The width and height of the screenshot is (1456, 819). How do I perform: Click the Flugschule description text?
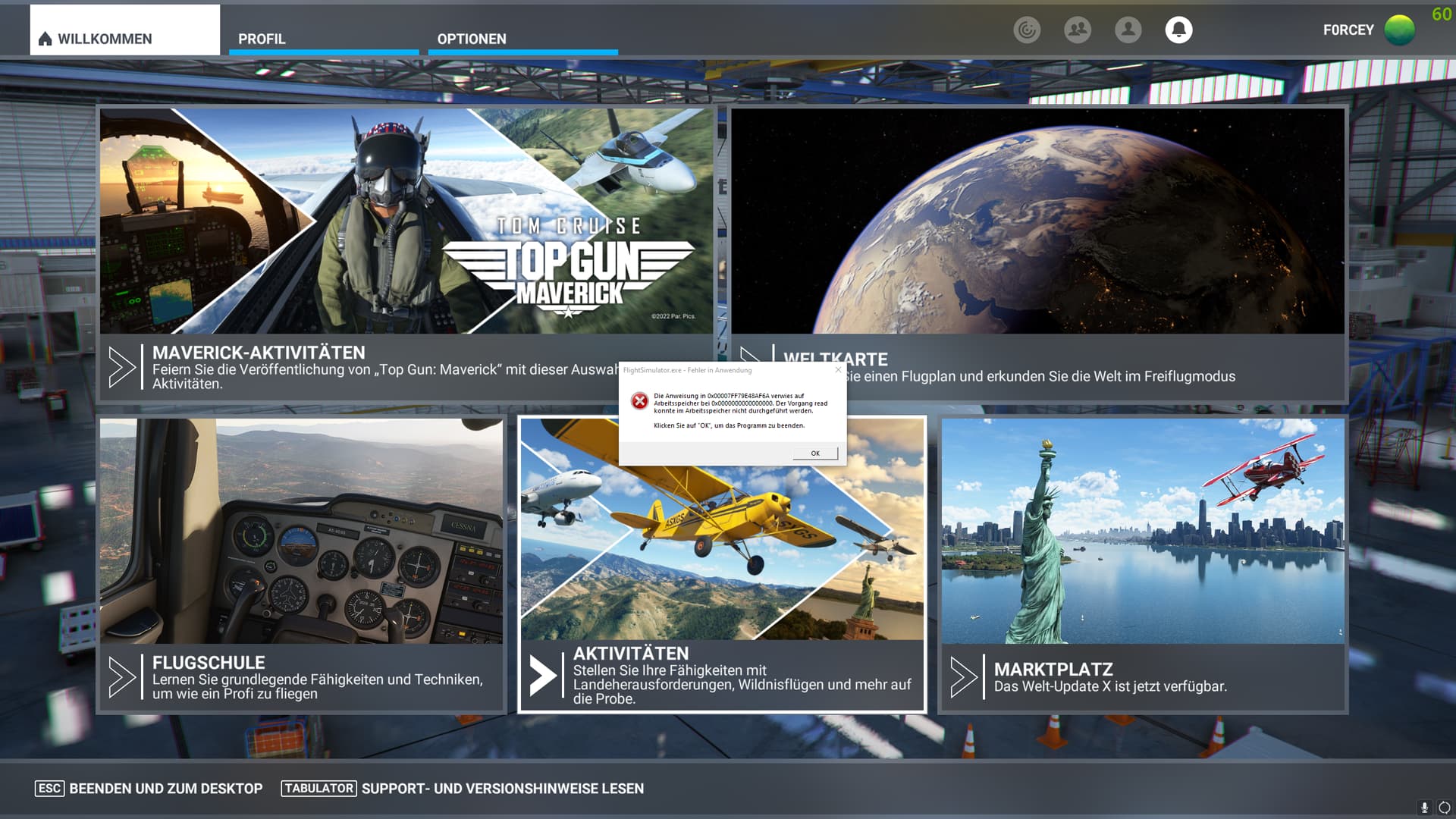click(318, 686)
